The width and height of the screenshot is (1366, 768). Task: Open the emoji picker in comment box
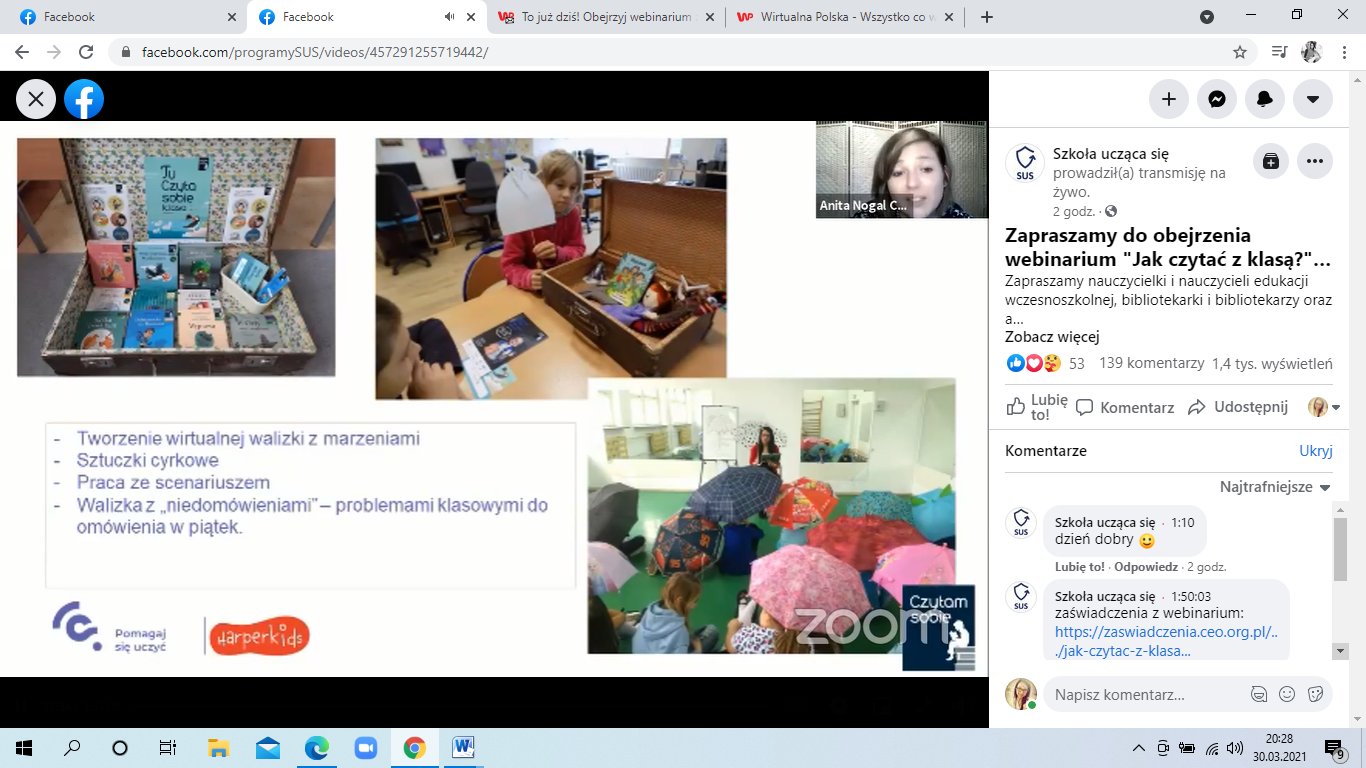pyautogui.click(x=1287, y=694)
